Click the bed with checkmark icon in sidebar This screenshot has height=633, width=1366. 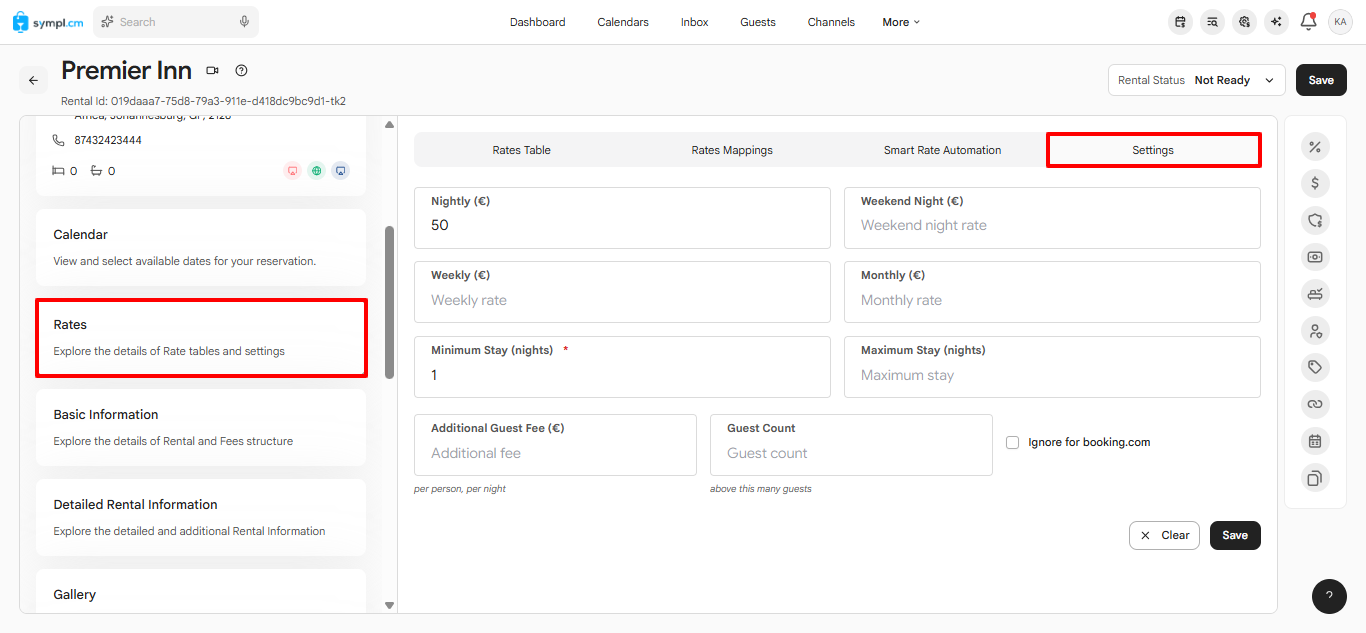click(x=1315, y=294)
